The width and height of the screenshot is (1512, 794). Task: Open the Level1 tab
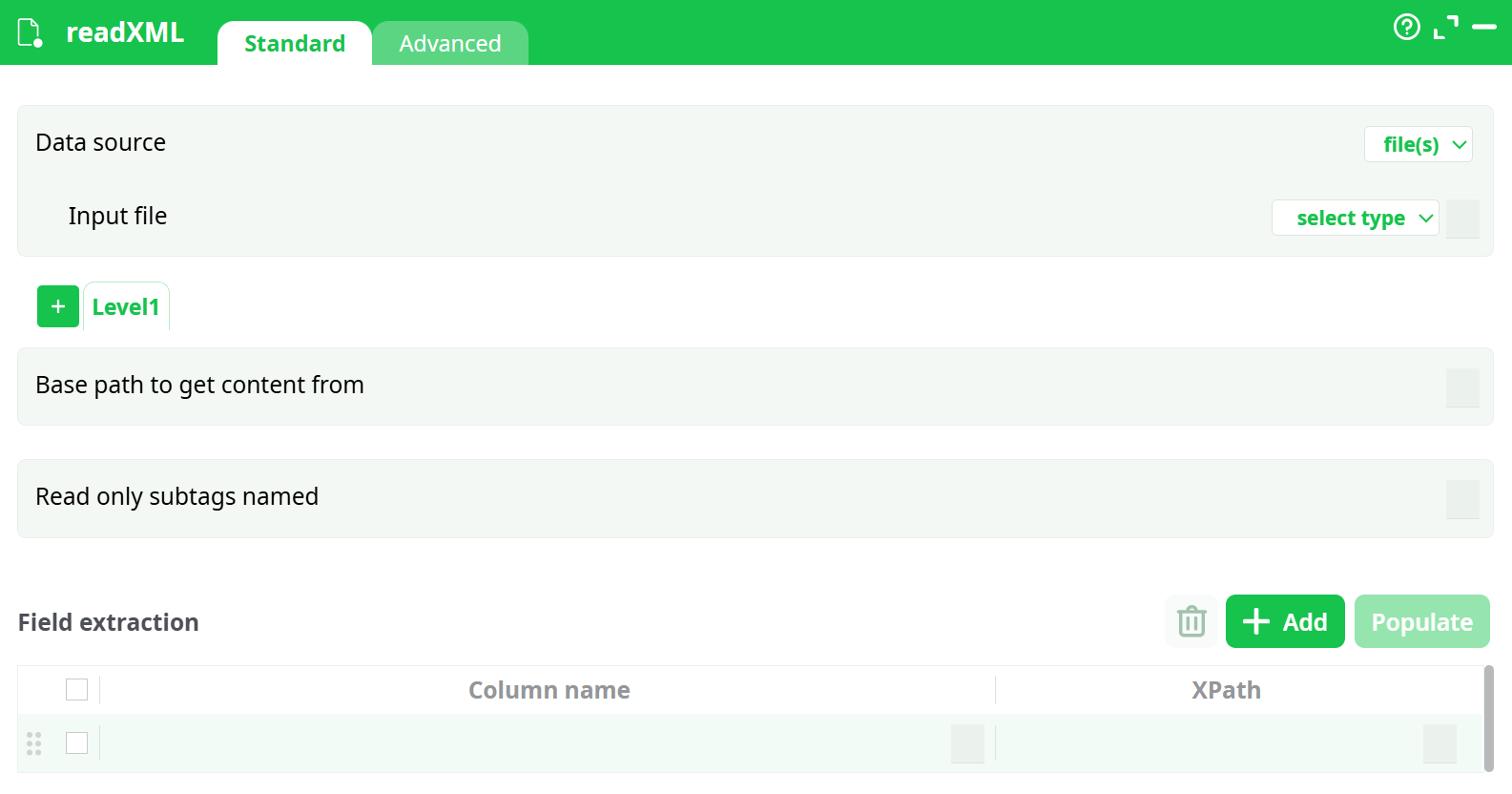[x=126, y=306]
